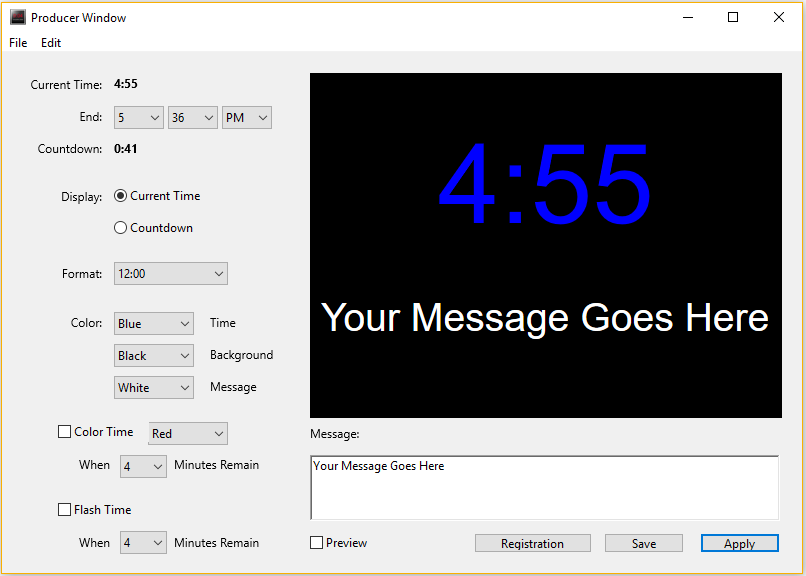The image size is (806, 576).
Task: Open the White message color dropdown
Action: coord(153,387)
